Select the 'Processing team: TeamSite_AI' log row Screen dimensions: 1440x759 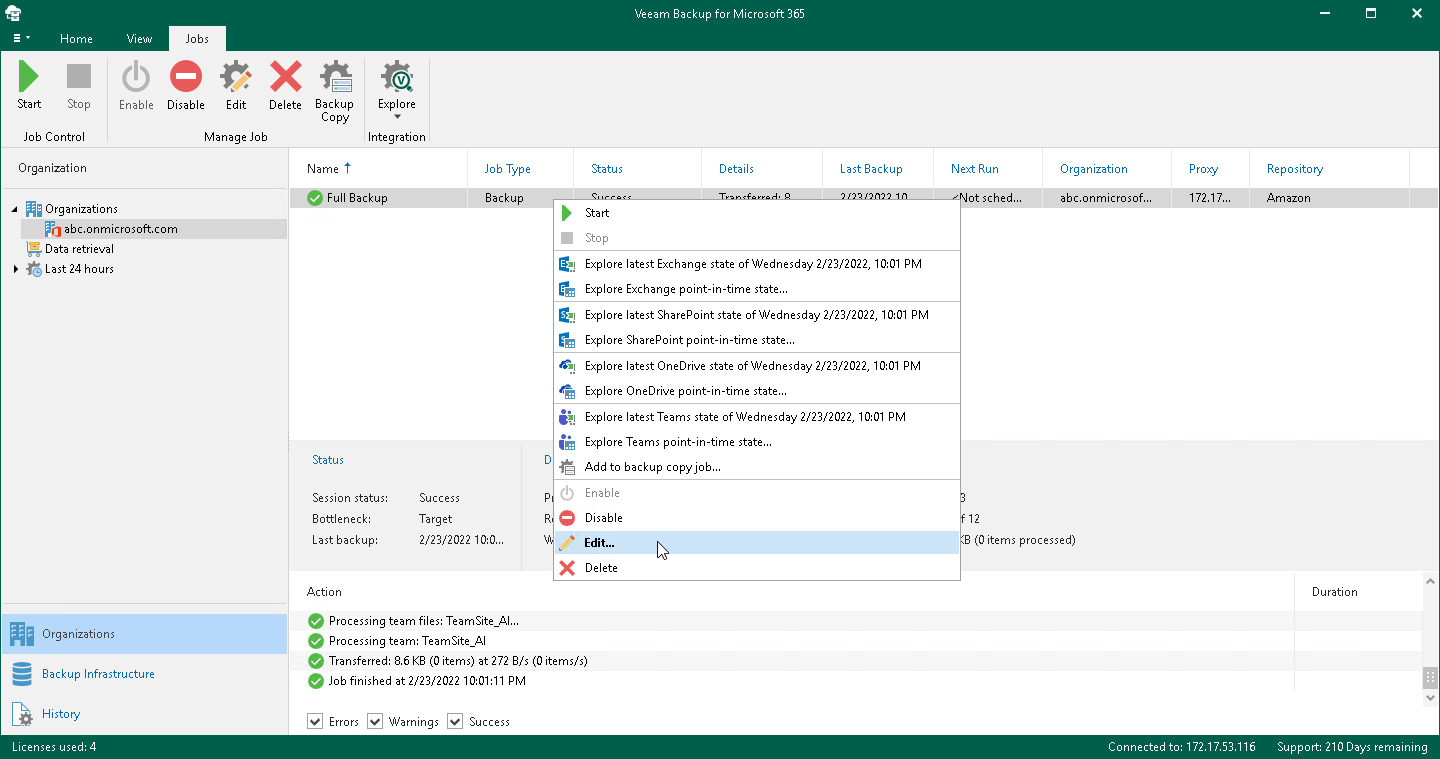coord(856,641)
